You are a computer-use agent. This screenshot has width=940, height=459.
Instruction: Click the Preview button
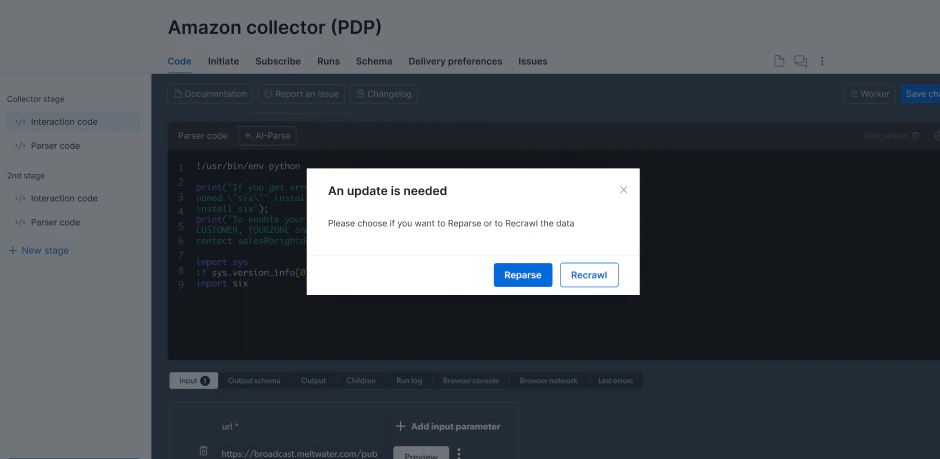tap(421, 454)
